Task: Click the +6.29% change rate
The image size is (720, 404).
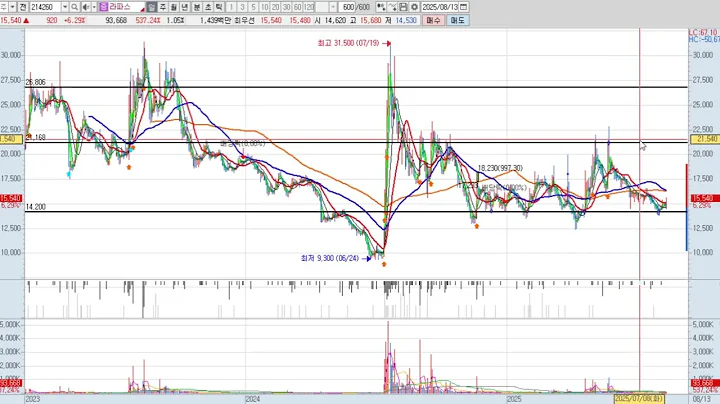Action: pos(74,20)
